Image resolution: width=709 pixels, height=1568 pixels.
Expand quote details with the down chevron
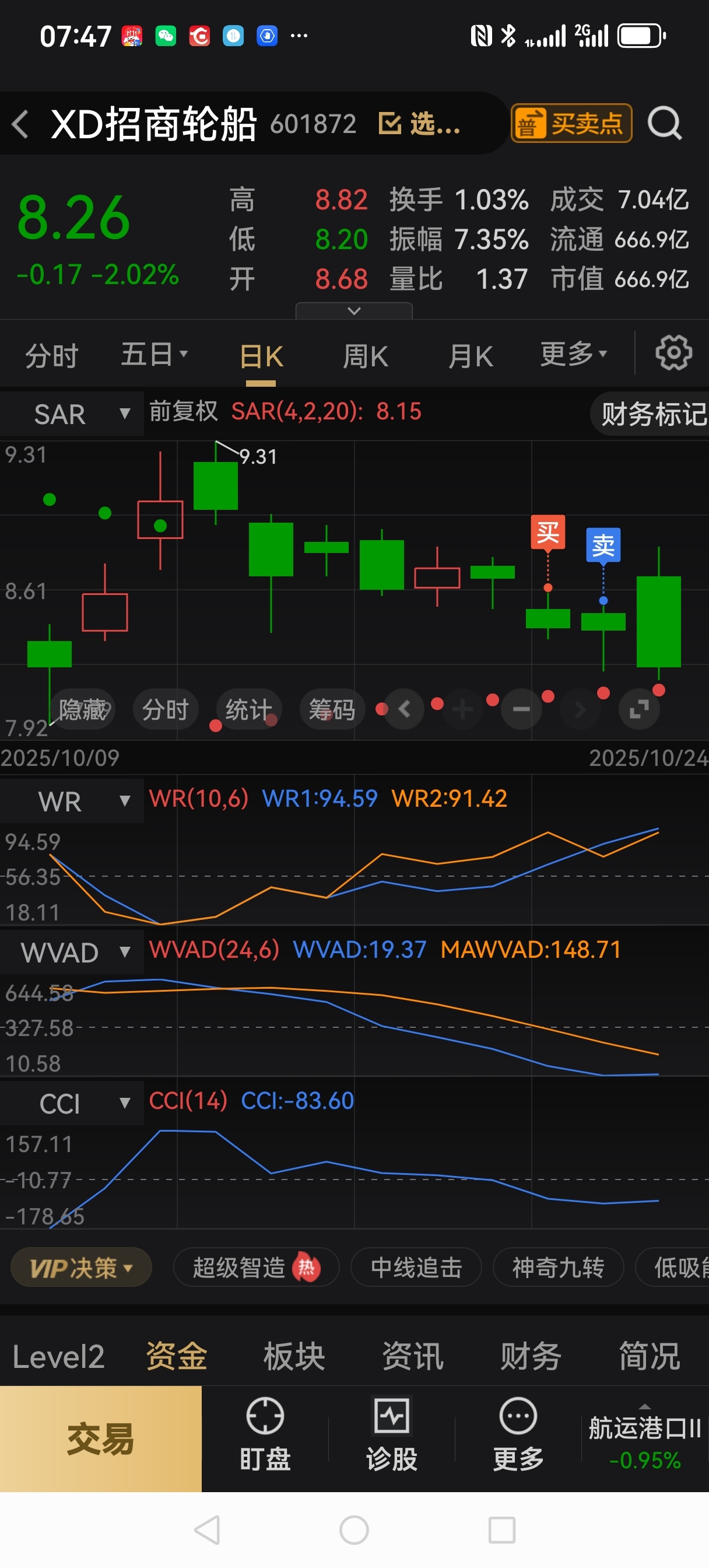tap(354, 311)
